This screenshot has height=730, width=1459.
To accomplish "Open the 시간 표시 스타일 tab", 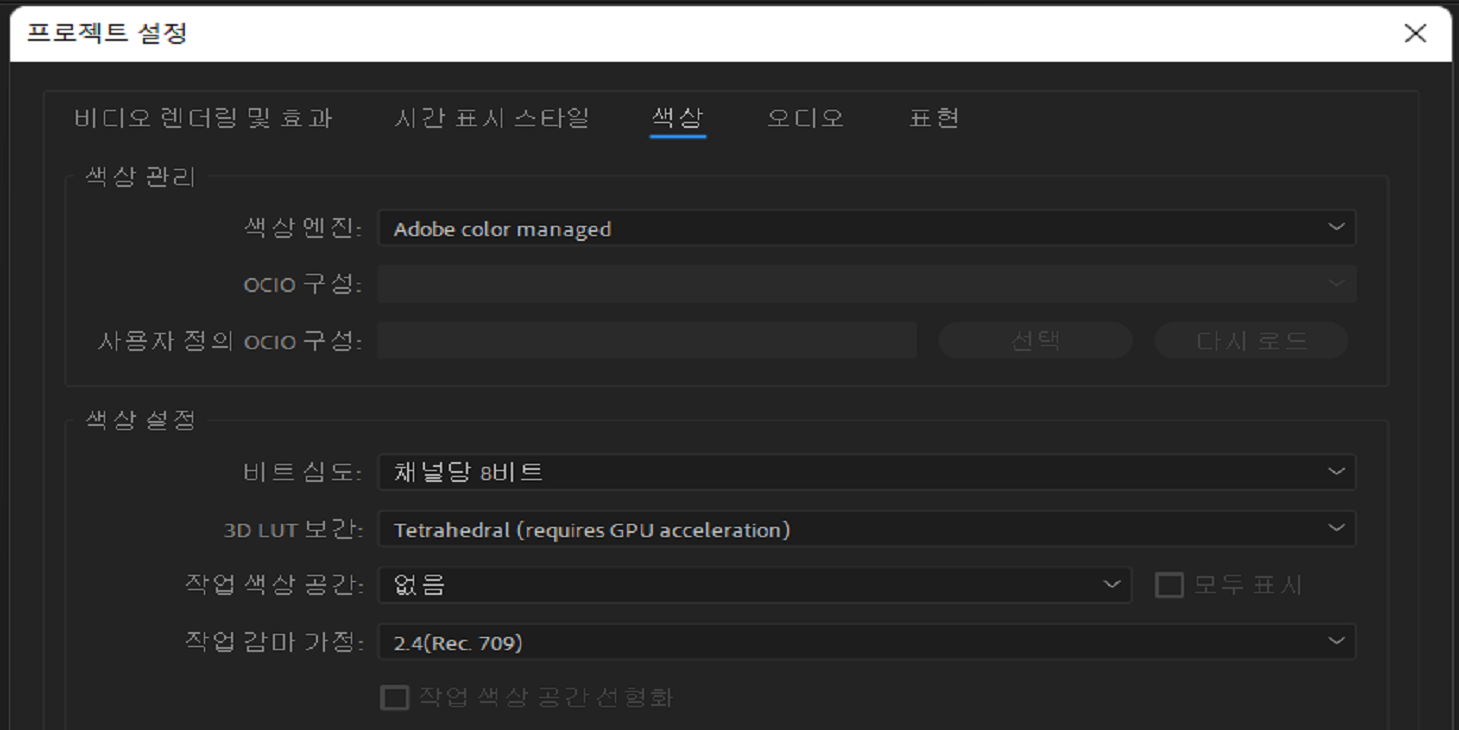I will click(494, 118).
